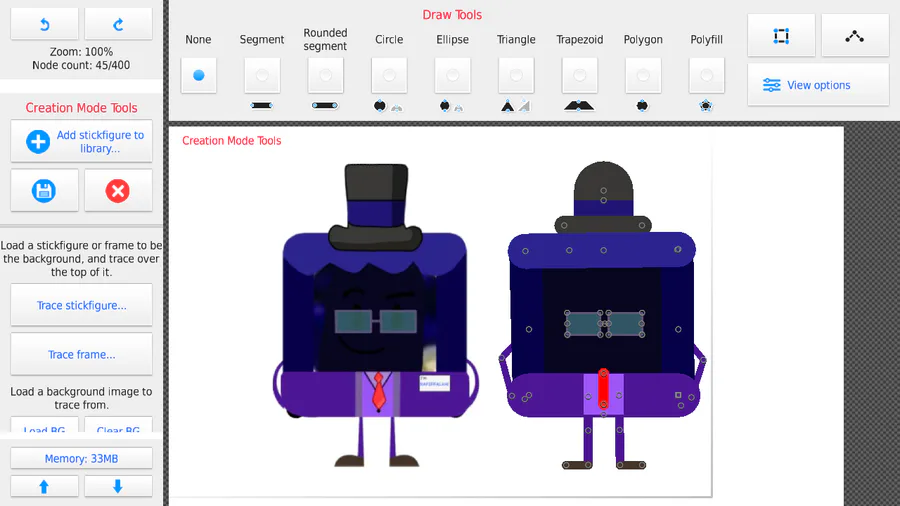Screen dimensions: 900x506
Task: Open Trace frame option
Action: (x=81, y=355)
